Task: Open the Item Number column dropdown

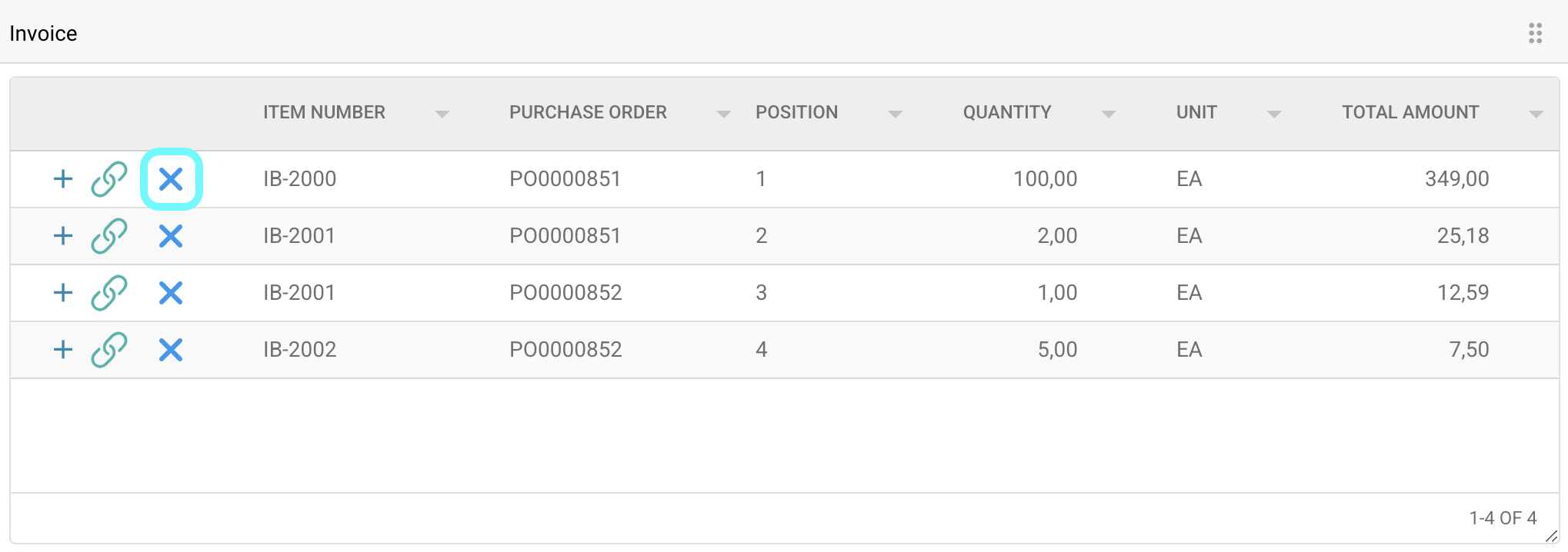Action: point(442,114)
